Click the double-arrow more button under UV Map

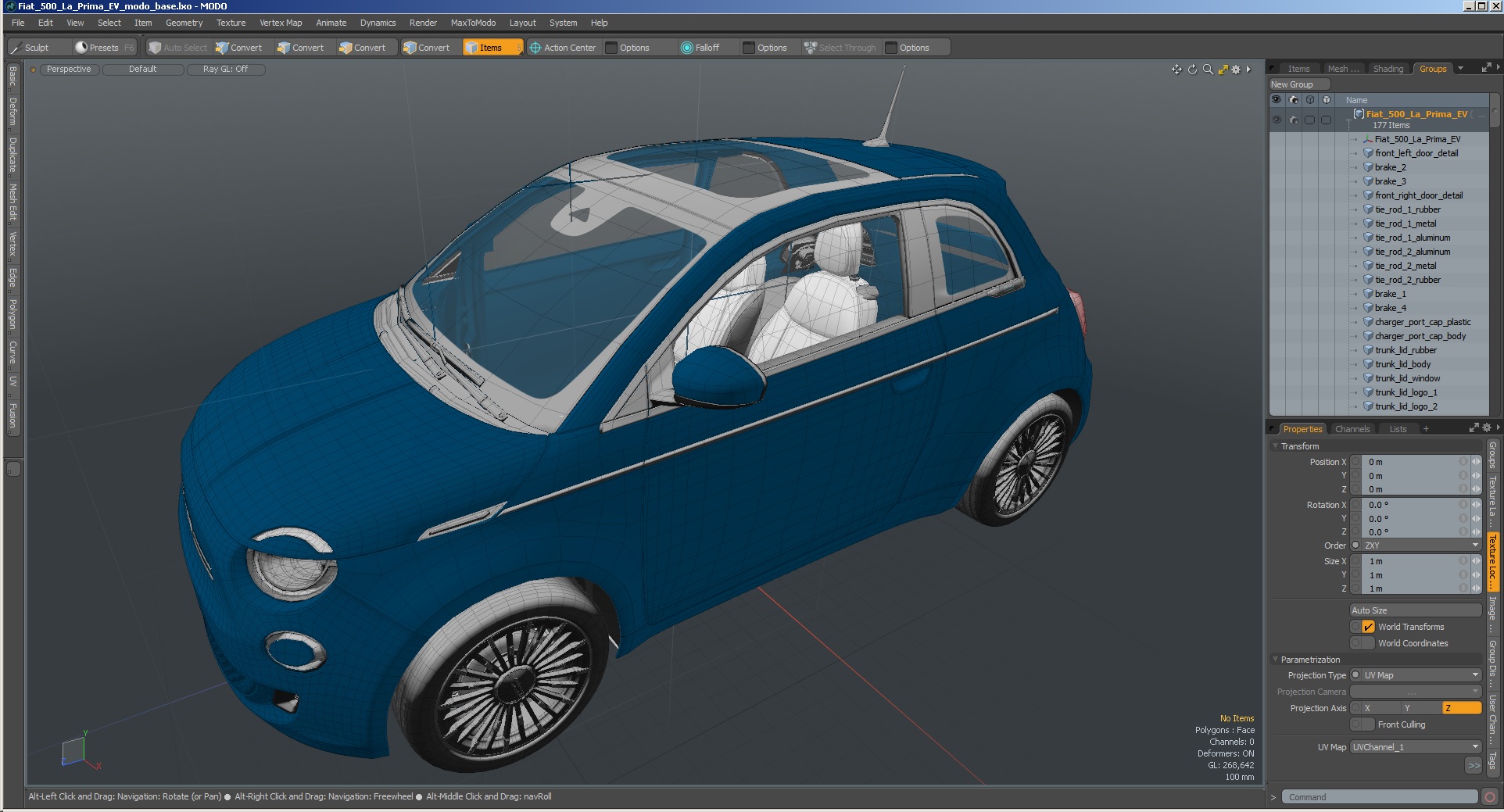click(x=1474, y=766)
